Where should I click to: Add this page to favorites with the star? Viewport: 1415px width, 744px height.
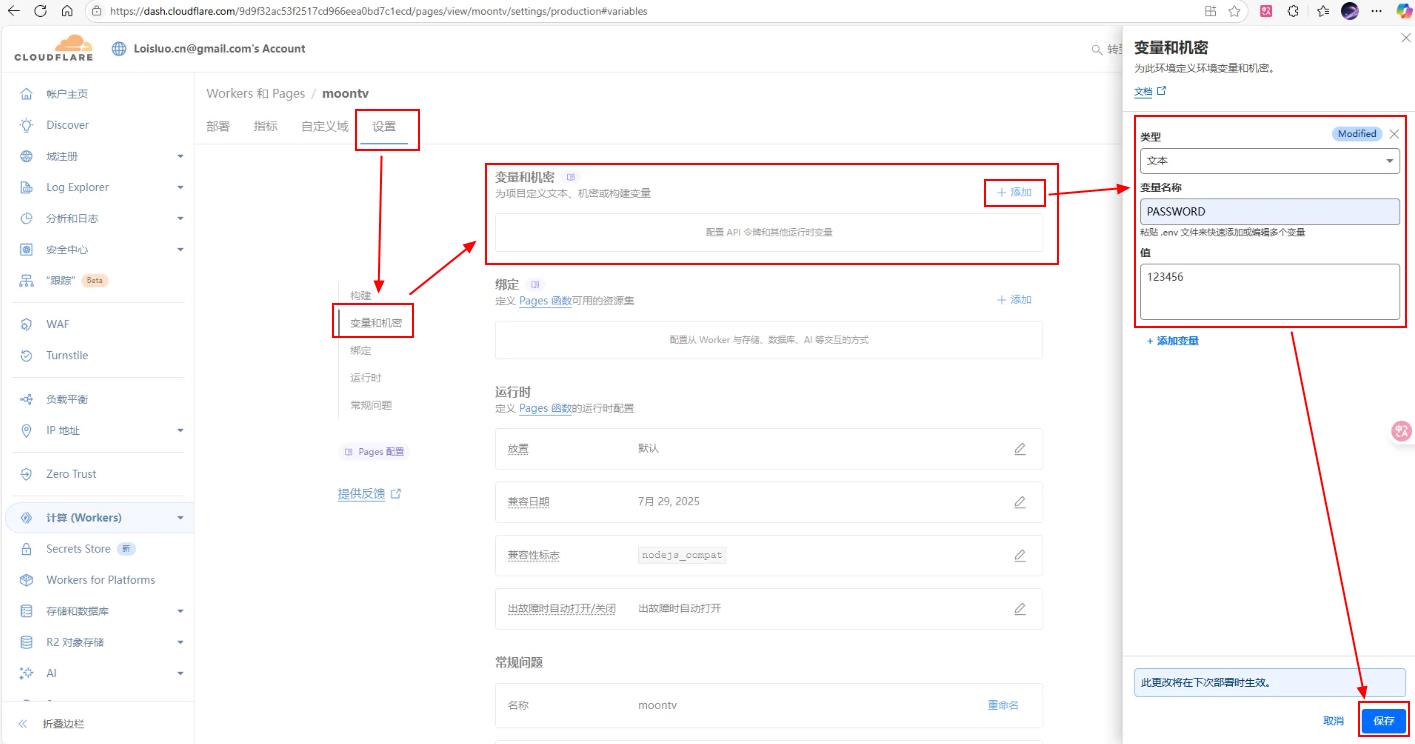(1235, 11)
